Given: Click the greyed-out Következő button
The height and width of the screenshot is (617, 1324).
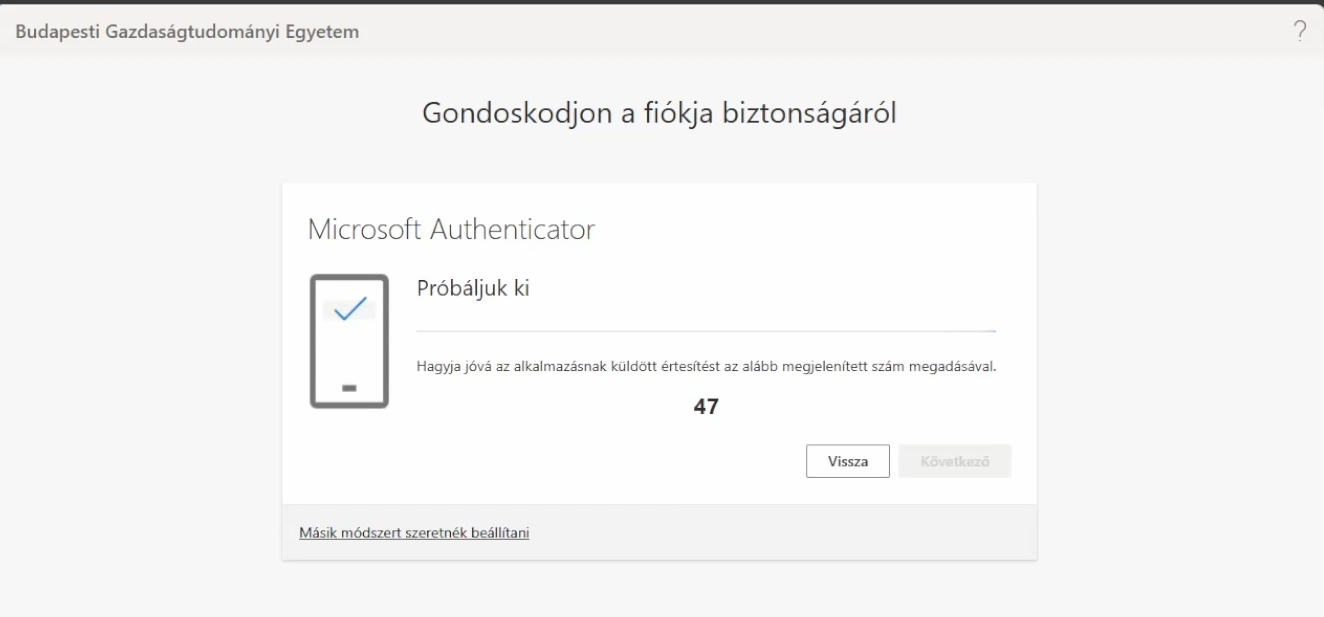Looking at the screenshot, I should click(955, 462).
